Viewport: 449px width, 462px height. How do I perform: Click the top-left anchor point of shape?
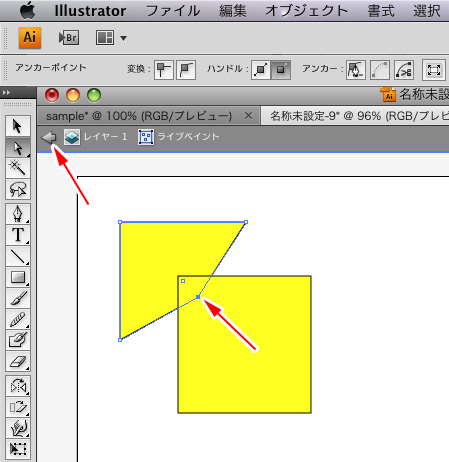coord(120,222)
